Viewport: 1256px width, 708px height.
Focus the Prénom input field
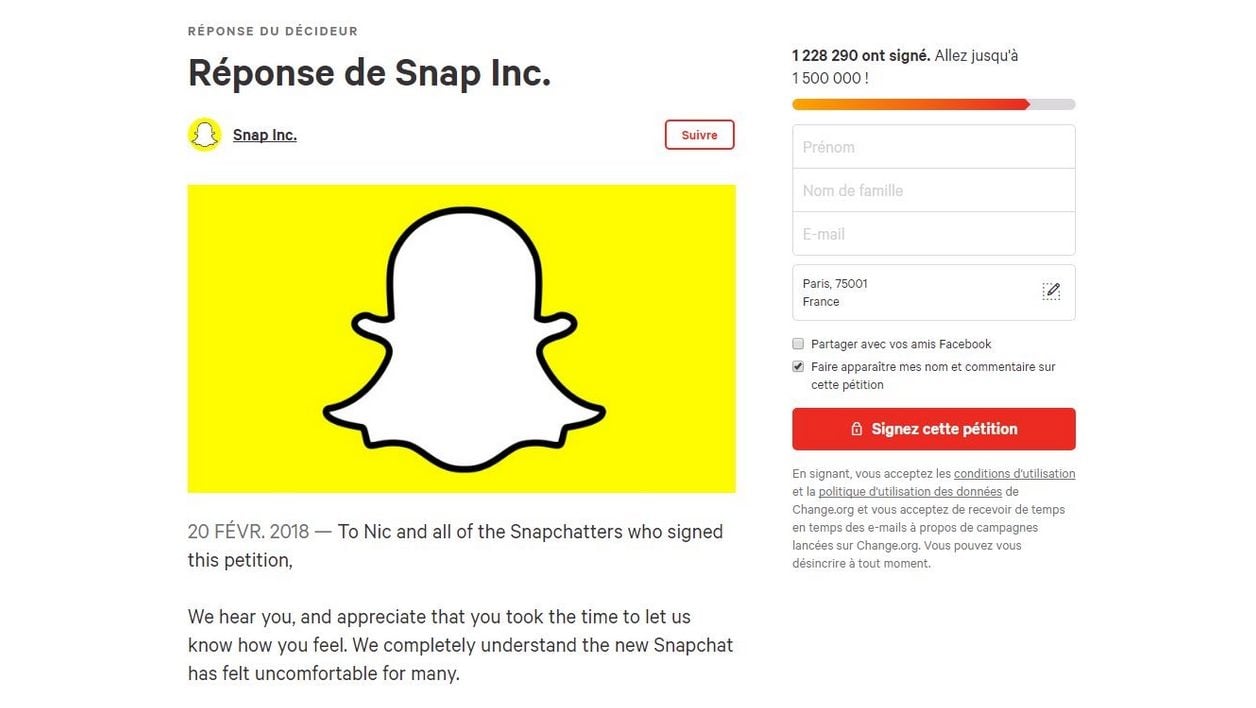[x=933, y=147]
